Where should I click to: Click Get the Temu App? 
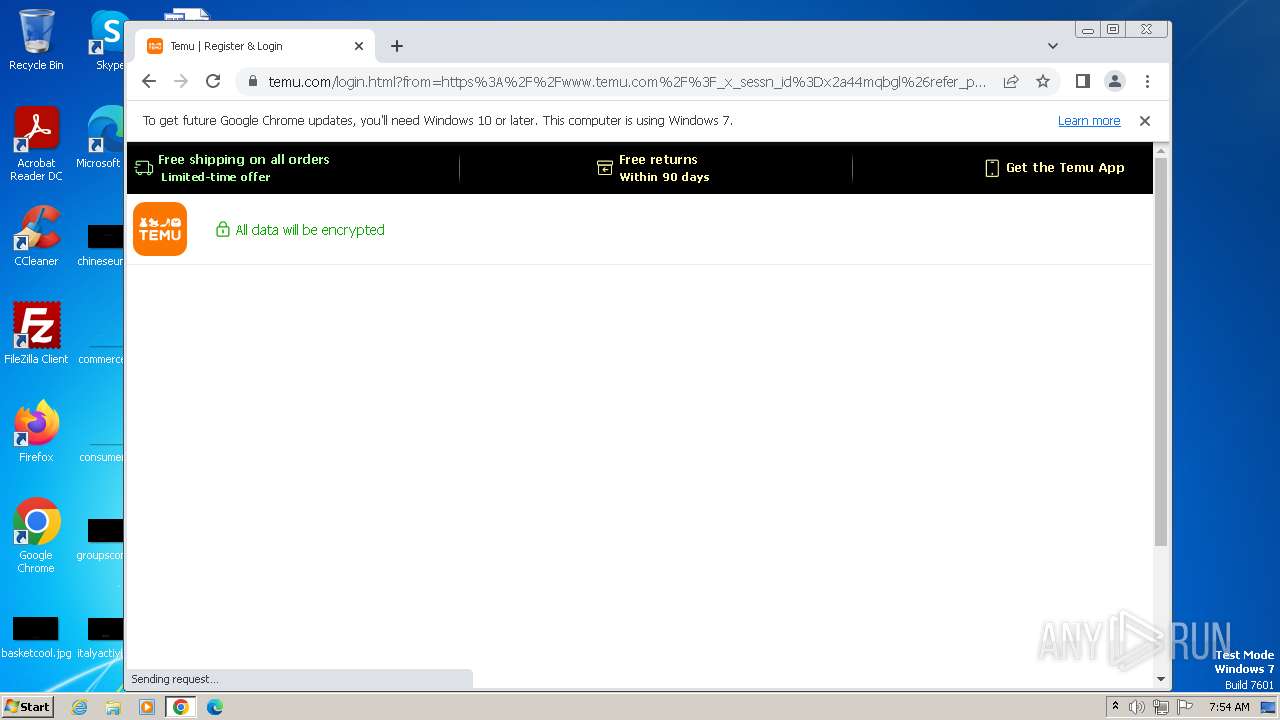1065,168
